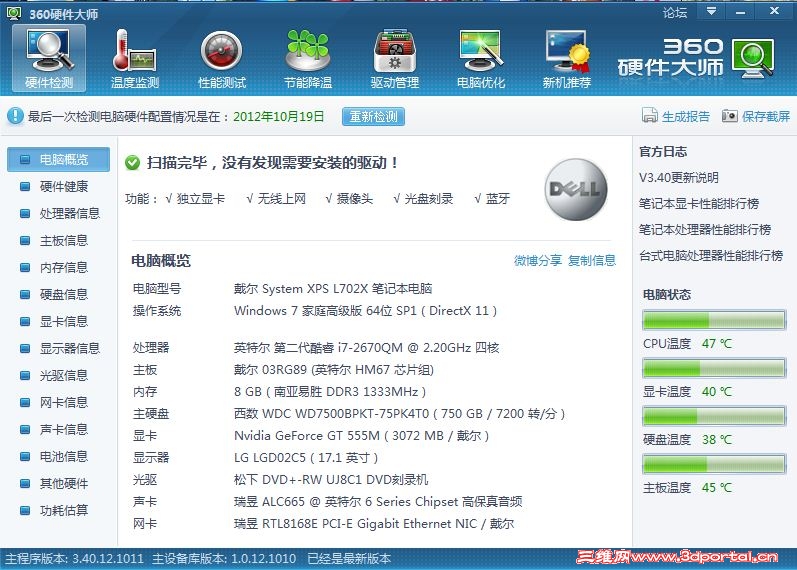This screenshot has width=797, height=570.
Task: Click the 硬盘温度 progress bar
Action: click(x=714, y=416)
